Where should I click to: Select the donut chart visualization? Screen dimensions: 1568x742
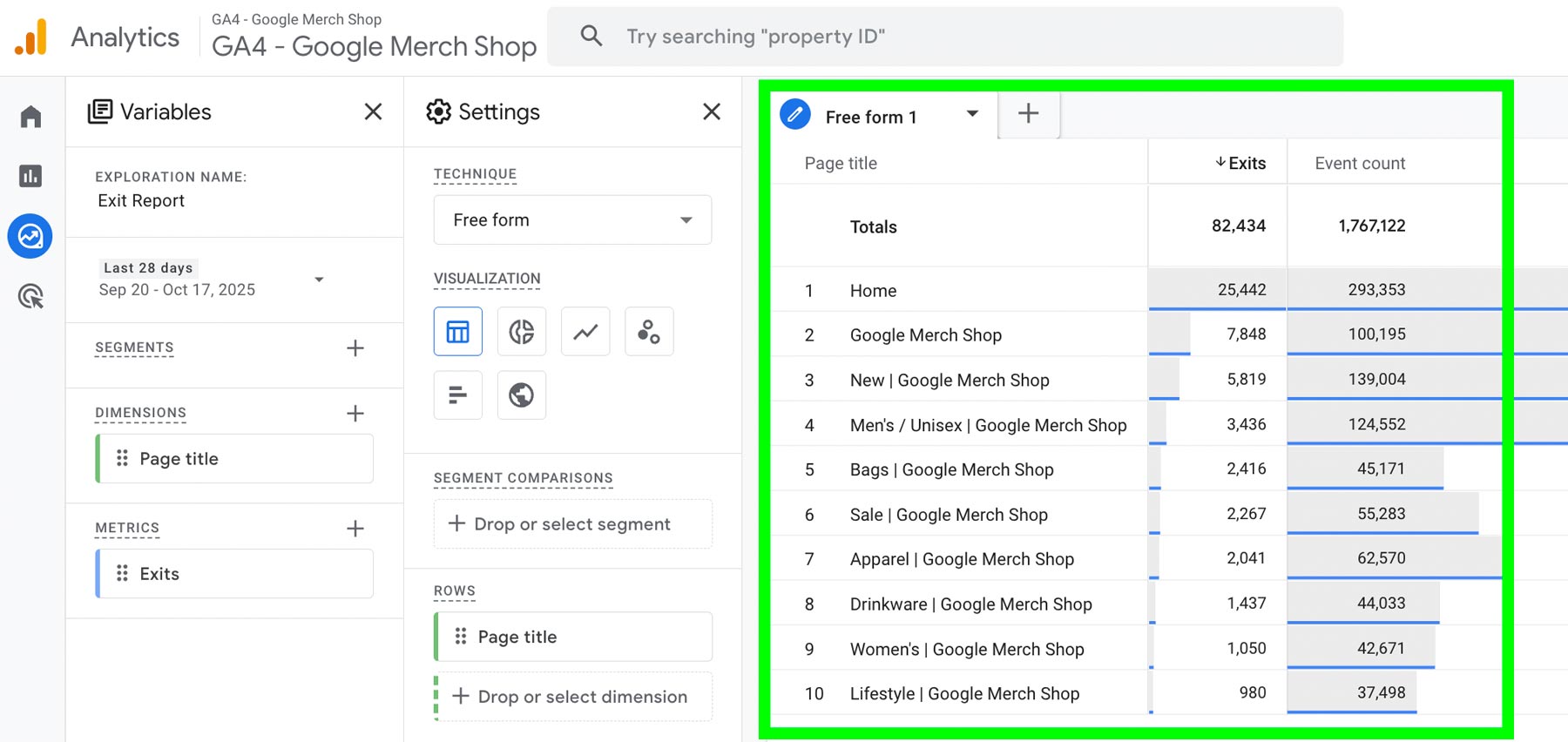coord(521,332)
